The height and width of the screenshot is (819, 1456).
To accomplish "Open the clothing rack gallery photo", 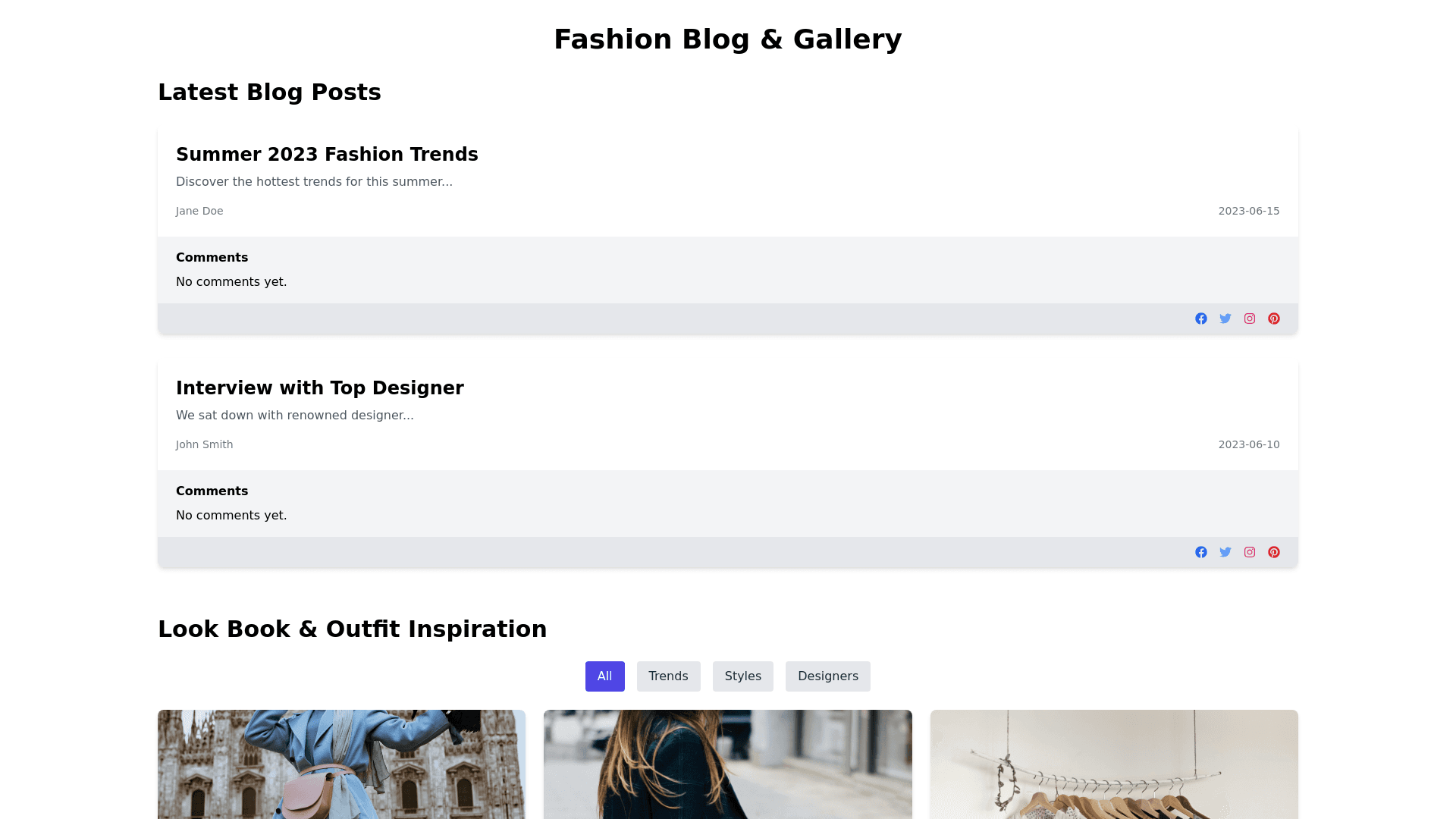I will click(x=1113, y=764).
